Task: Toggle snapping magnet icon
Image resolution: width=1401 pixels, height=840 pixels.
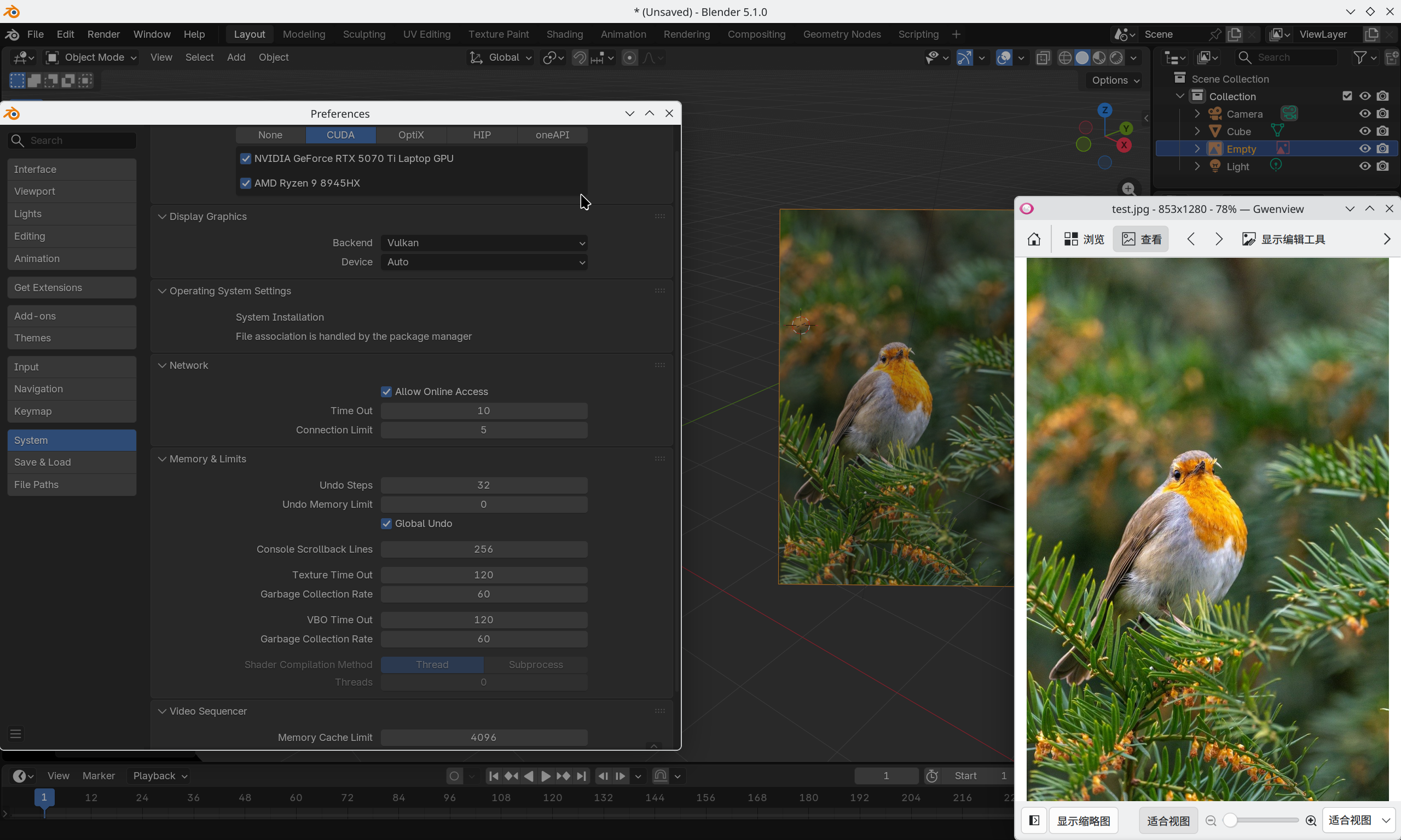Action: pos(579,58)
